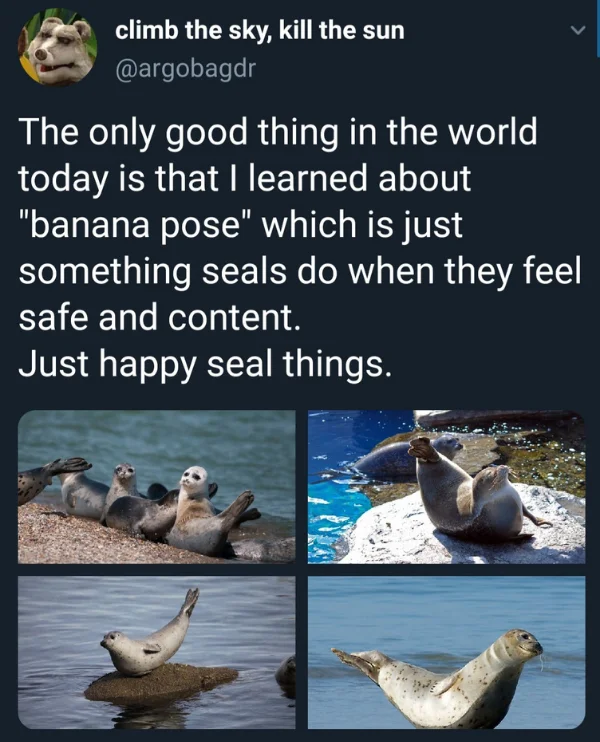The width and height of the screenshot is (600, 742).
Task: Open the bear puppet profile avatar
Action: click(58, 47)
